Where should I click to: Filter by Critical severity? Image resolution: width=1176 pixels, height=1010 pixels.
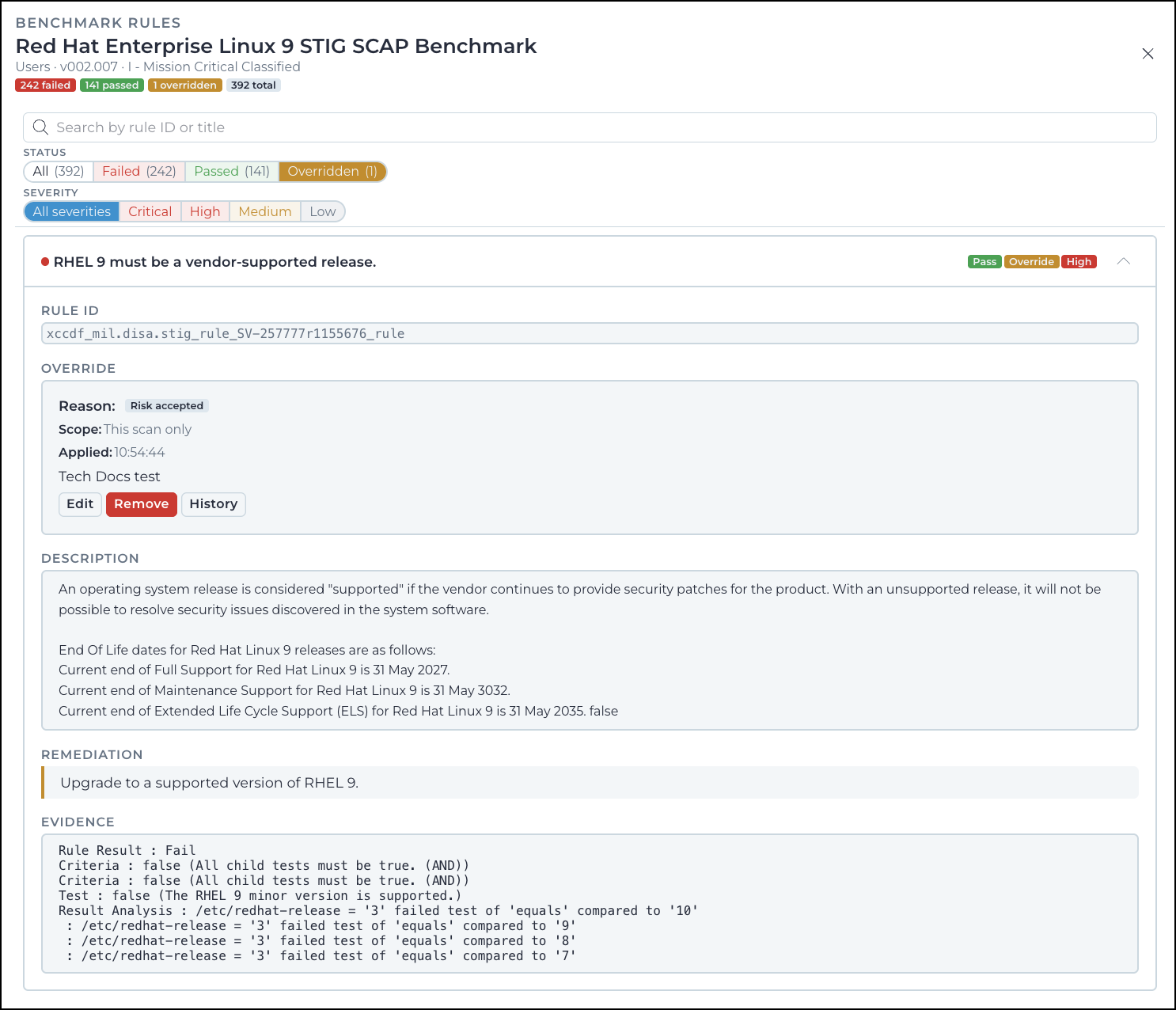pyautogui.click(x=150, y=212)
